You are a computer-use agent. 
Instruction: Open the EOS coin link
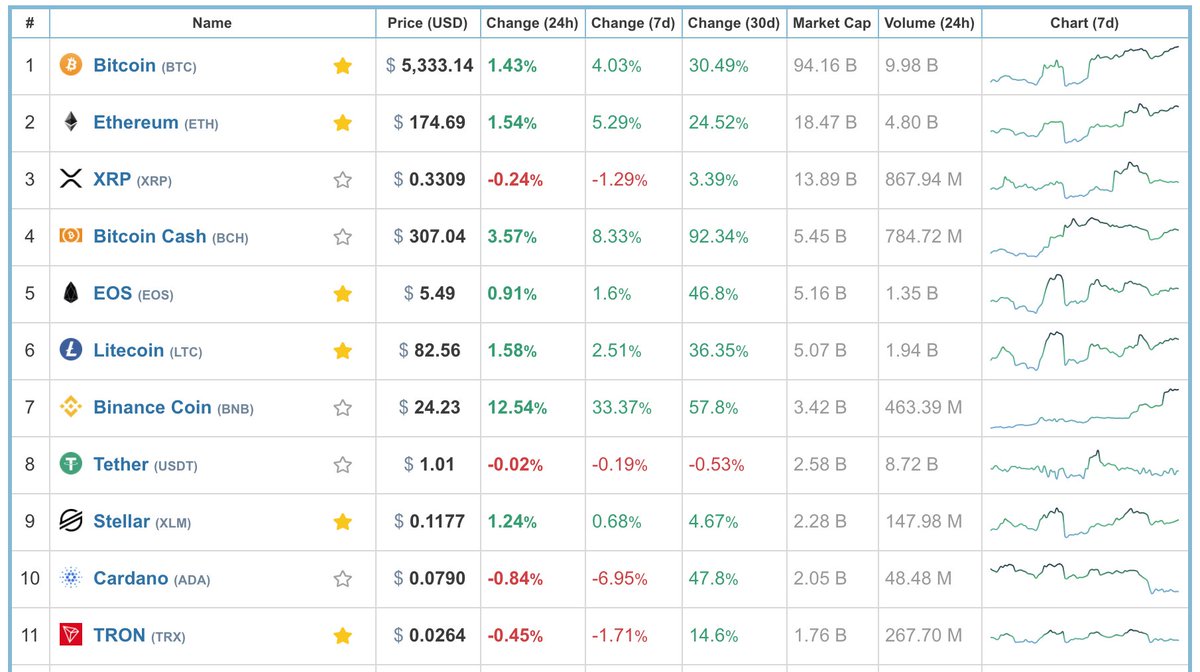click(133, 294)
